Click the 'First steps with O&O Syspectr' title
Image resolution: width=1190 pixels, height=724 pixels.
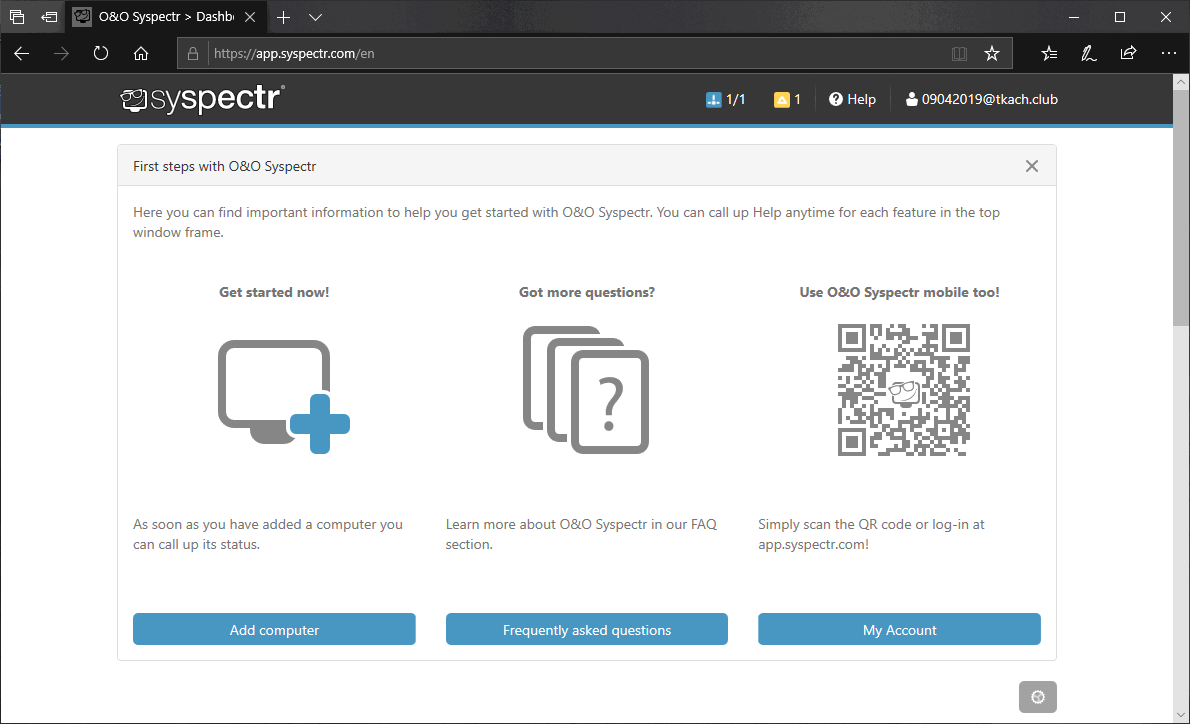pos(225,166)
